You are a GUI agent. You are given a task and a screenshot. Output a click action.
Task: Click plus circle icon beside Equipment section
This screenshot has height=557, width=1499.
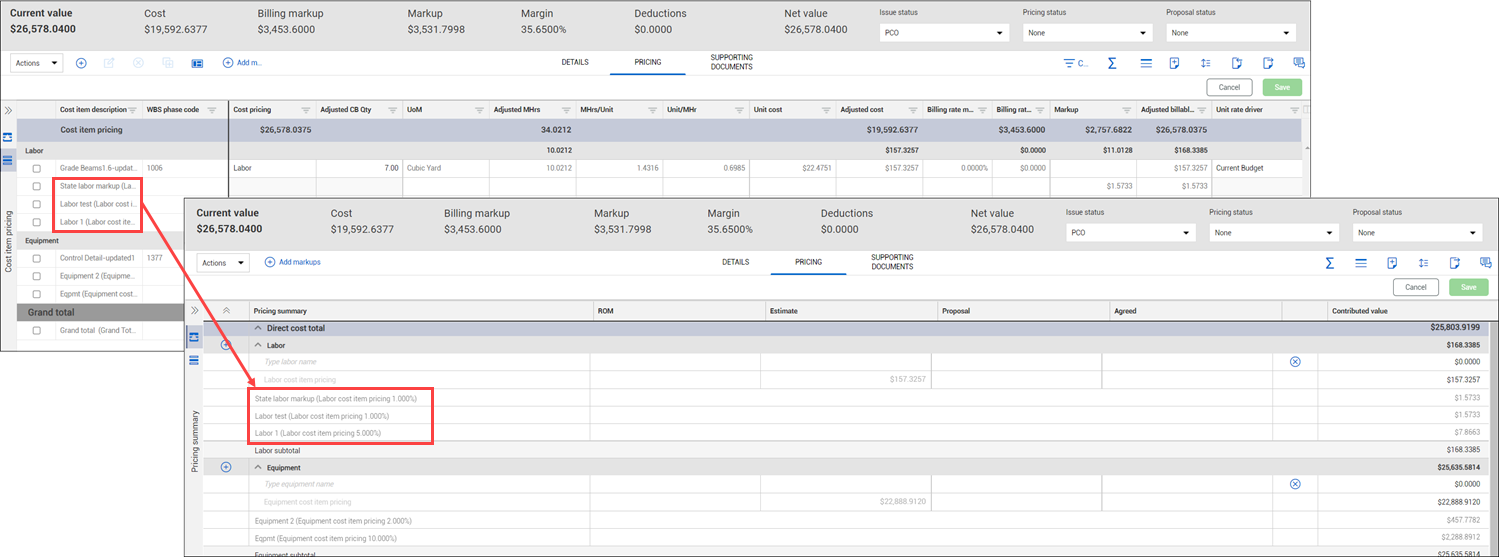point(226,467)
